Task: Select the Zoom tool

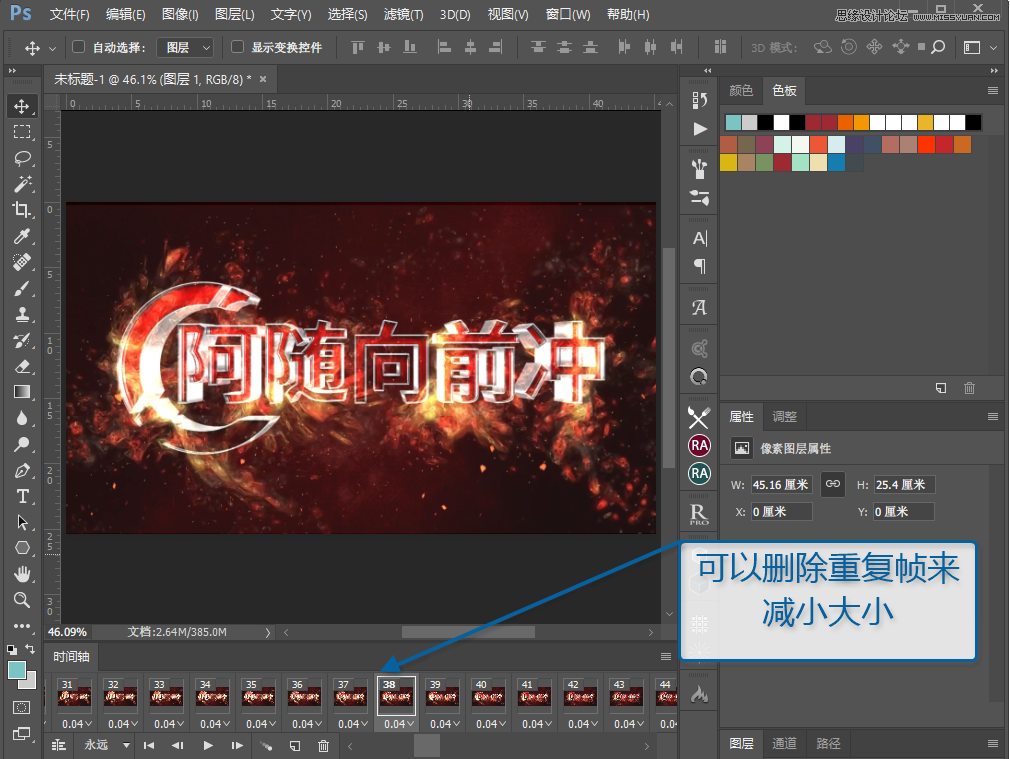Action: (22, 601)
